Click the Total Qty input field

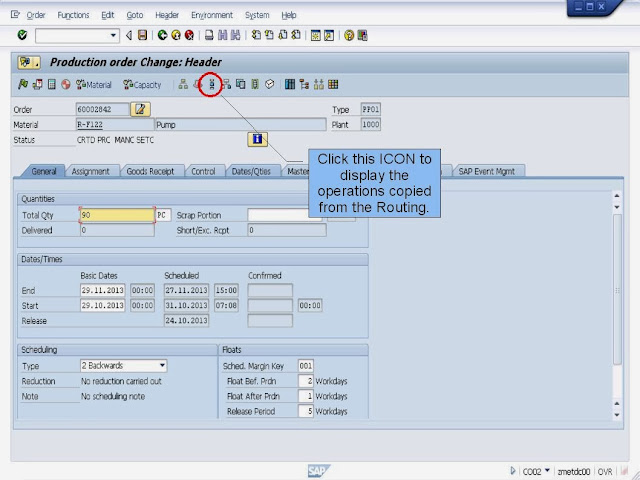tap(117, 215)
